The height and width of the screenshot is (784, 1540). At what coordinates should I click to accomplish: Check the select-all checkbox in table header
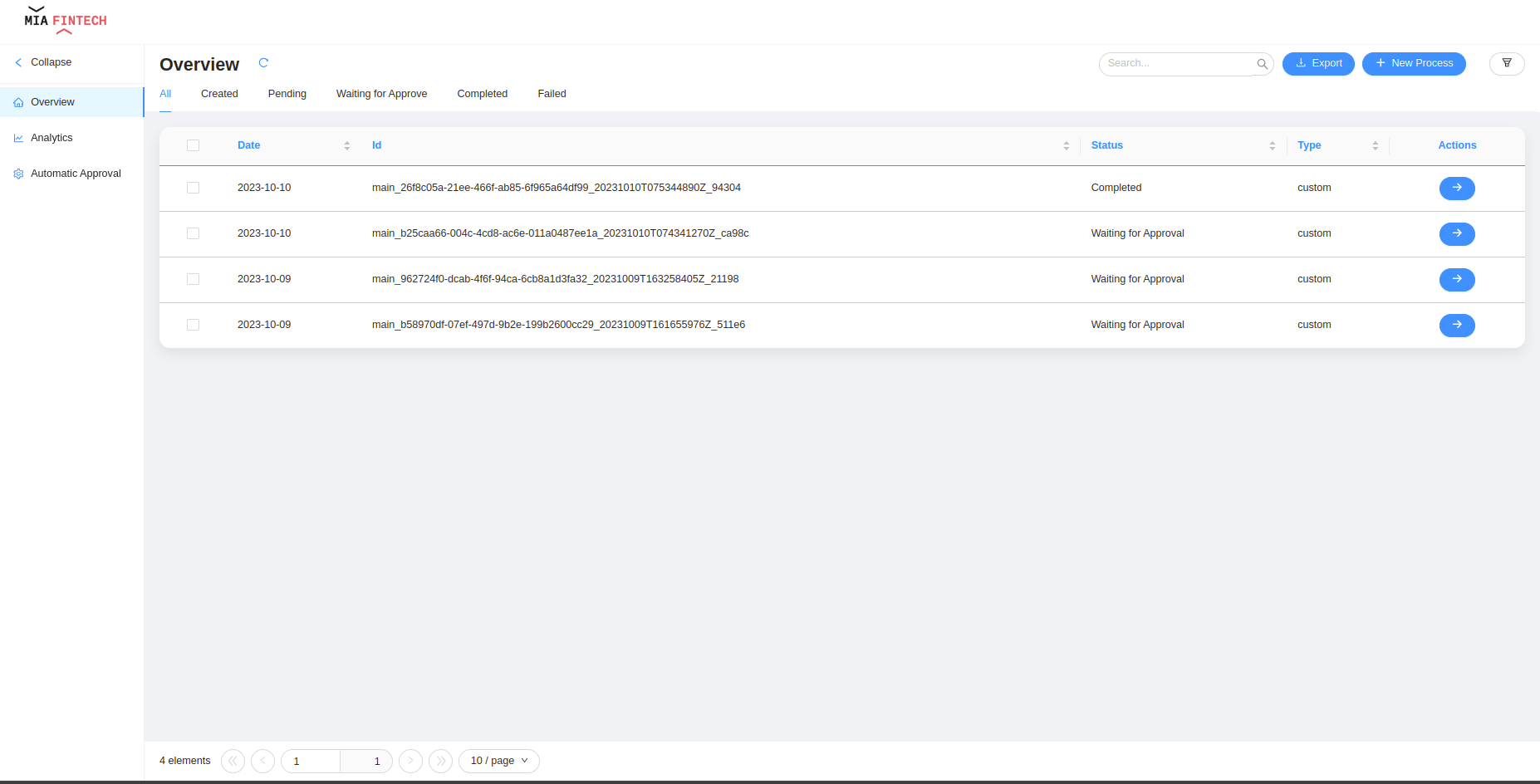point(193,145)
